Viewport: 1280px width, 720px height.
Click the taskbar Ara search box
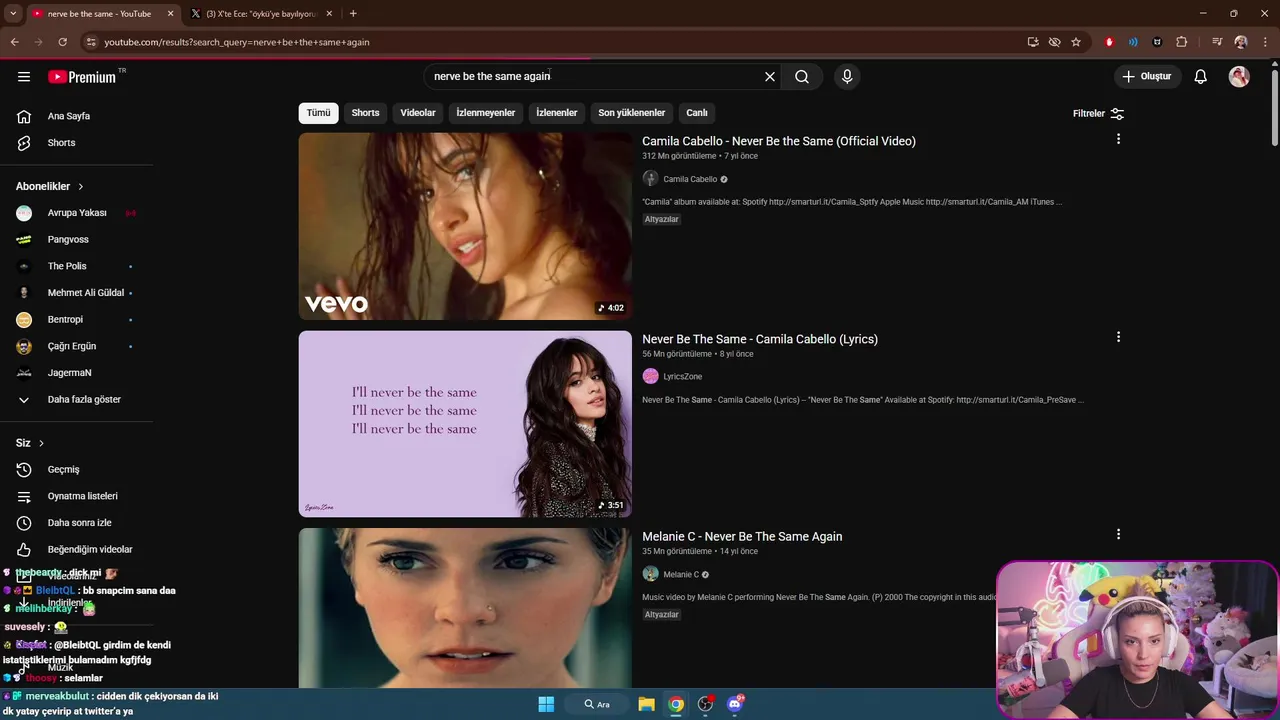click(597, 704)
